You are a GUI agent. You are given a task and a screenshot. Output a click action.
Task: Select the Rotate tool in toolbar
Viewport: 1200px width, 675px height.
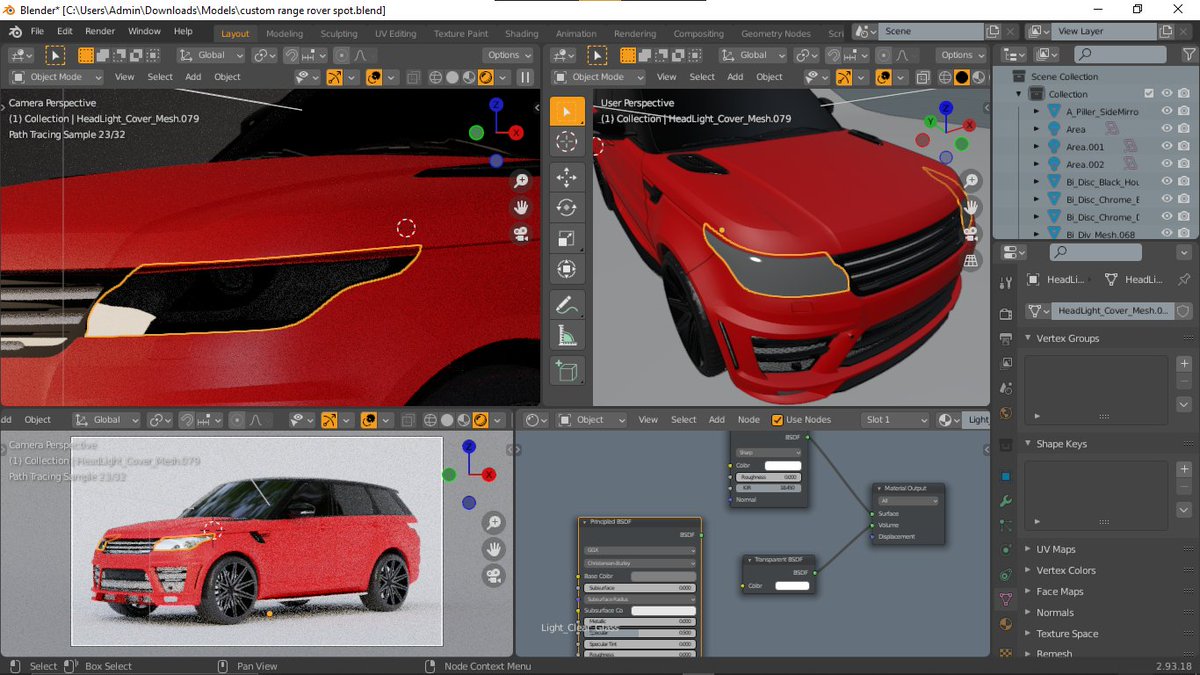click(567, 208)
